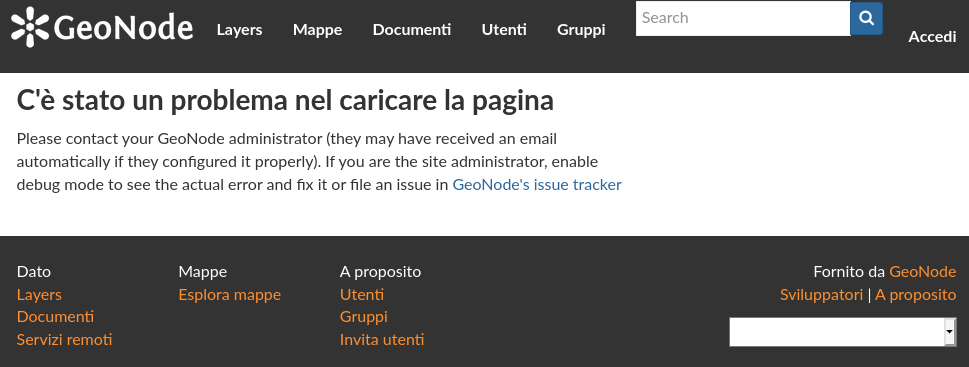This screenshot has width=969, height=367.
Task: Open the footer Gruppi link
Action: (x=363, y=317)
